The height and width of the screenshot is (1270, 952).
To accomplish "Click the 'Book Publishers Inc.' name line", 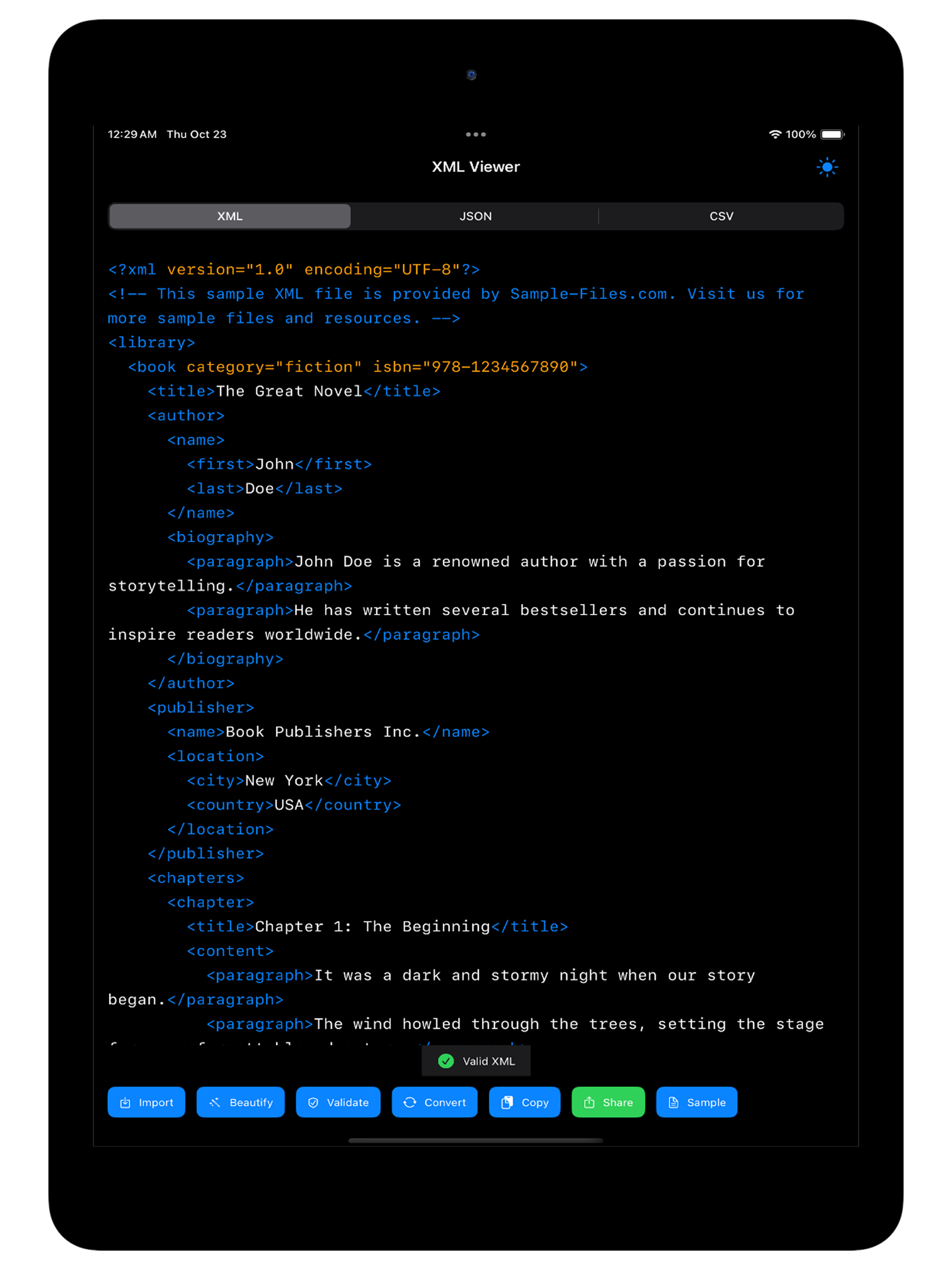I will coord(328,732).
